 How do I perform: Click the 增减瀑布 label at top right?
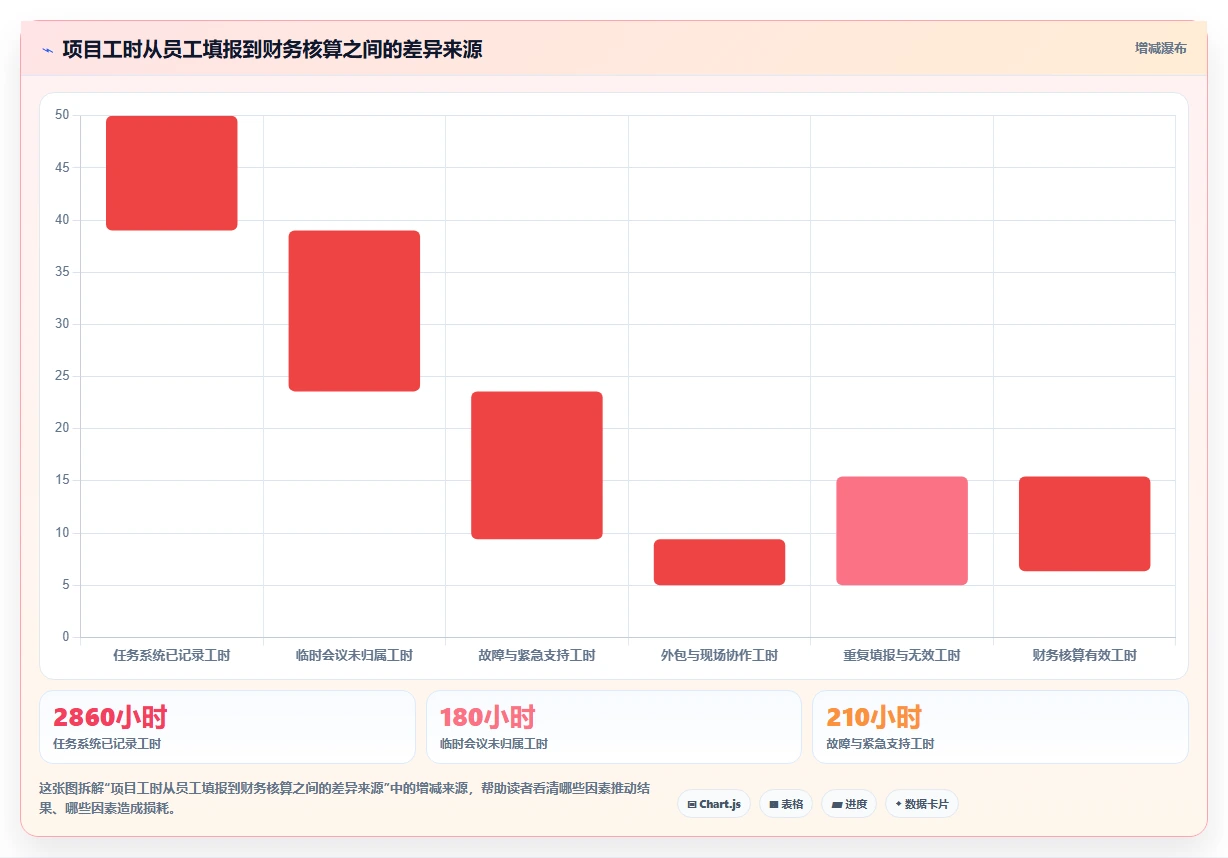pos(1160,48)
